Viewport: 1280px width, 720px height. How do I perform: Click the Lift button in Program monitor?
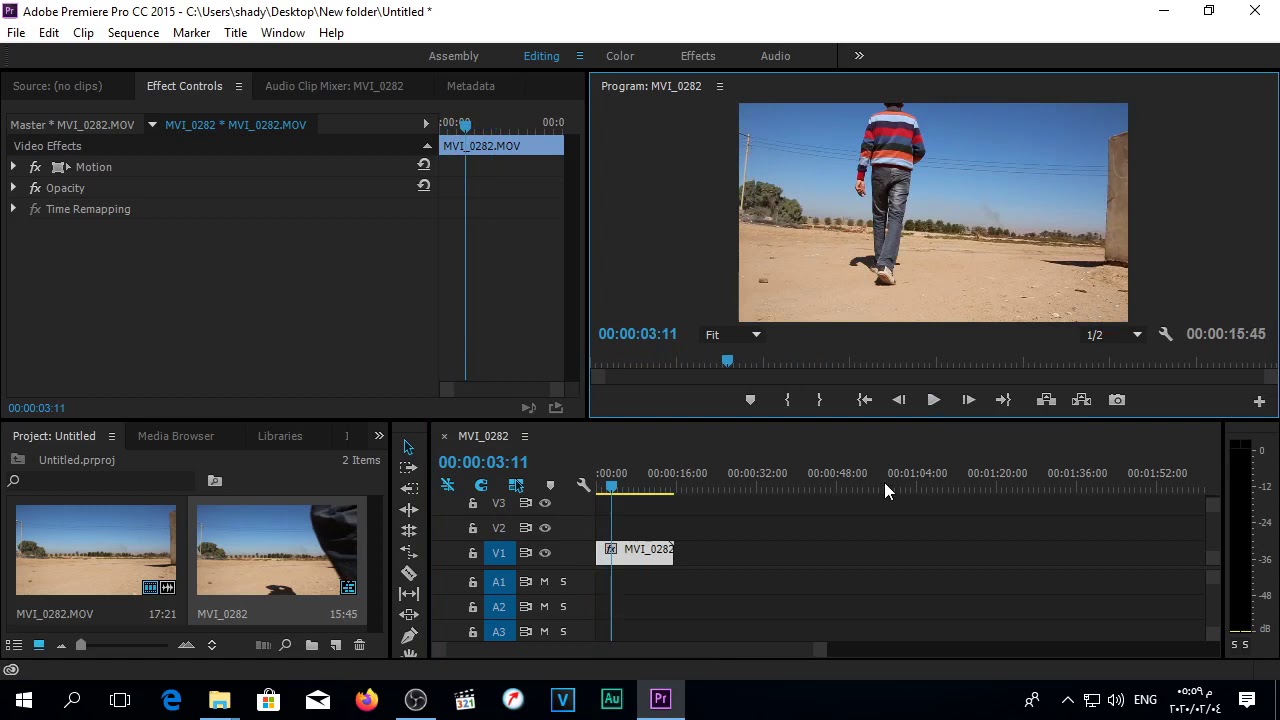click(1046, 400)
